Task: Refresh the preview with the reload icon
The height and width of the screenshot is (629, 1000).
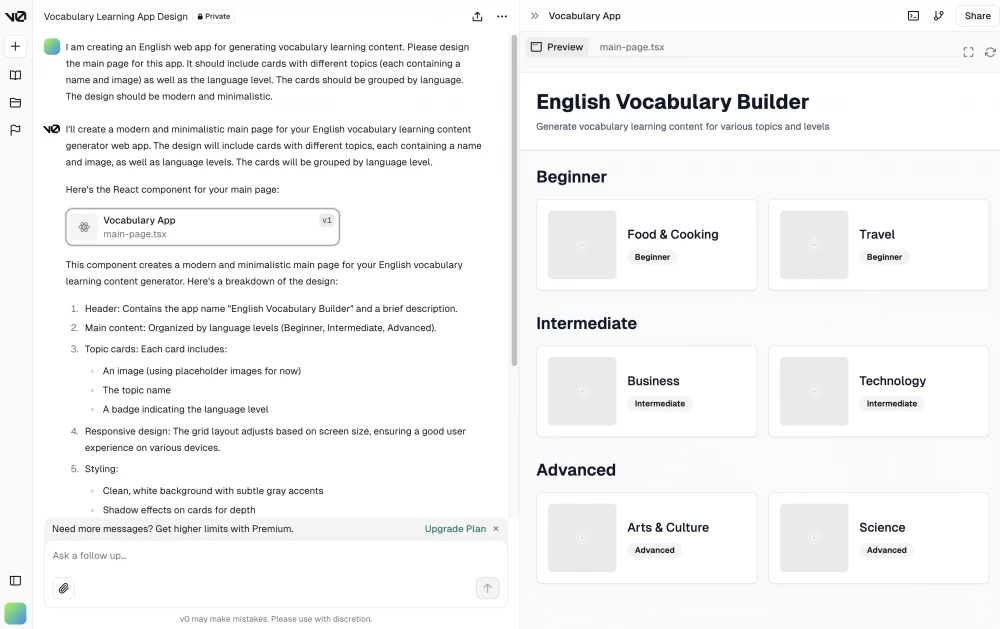Action: (x=990, y=51)
